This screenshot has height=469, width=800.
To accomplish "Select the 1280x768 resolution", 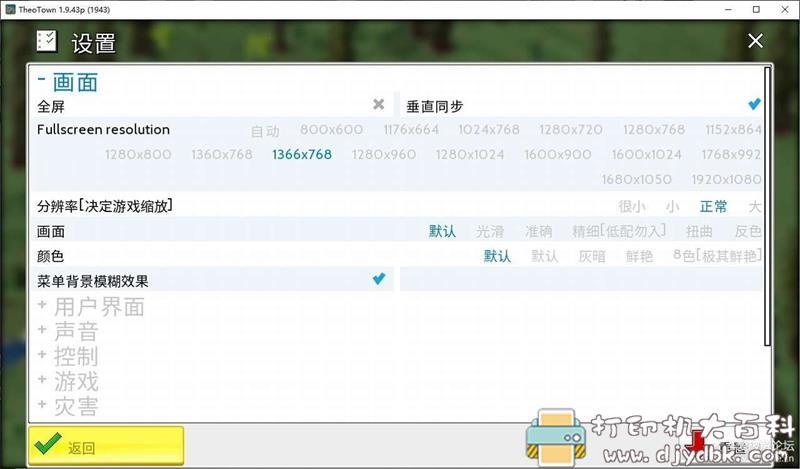I will (x=654, y=130).
